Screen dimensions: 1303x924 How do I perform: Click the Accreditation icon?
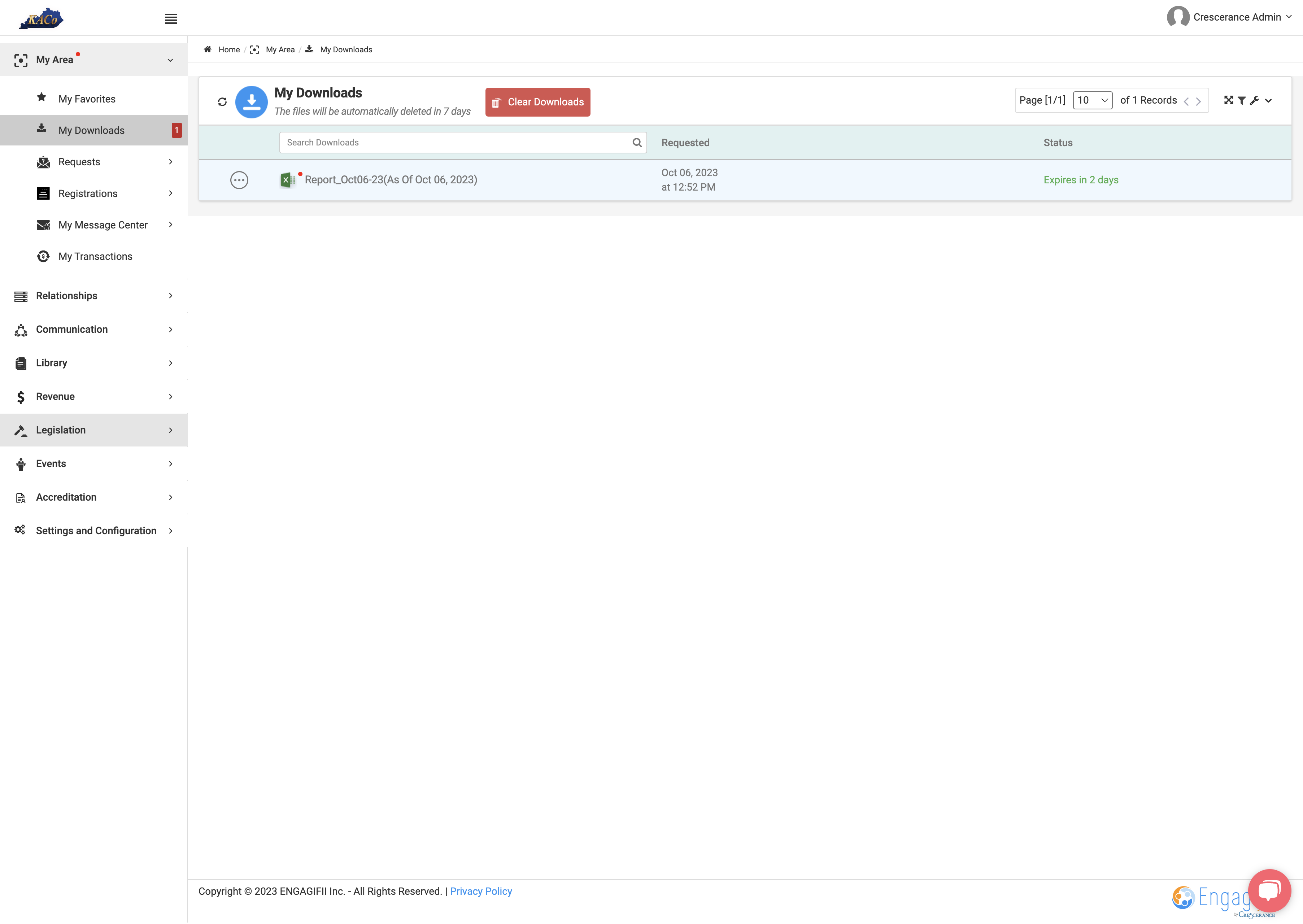21,498
